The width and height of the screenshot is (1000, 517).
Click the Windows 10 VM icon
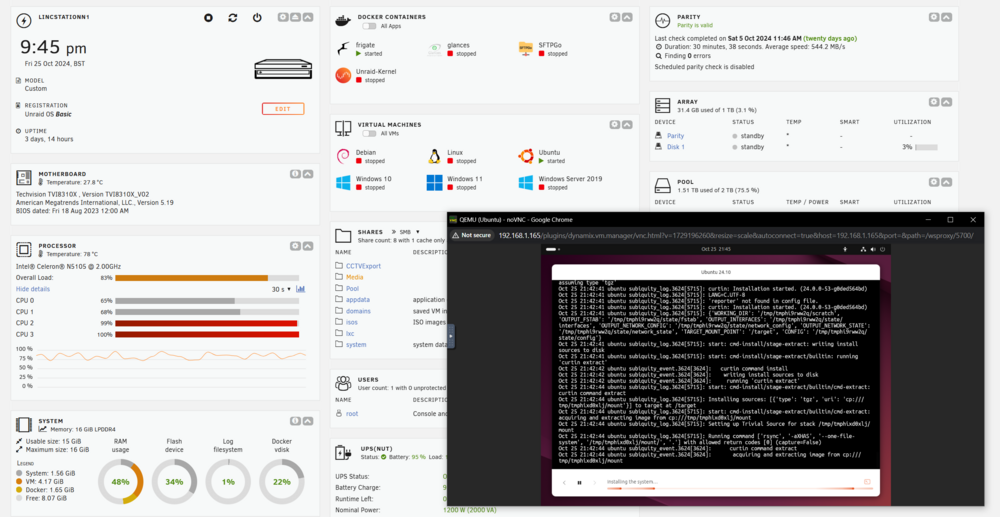coord(343,183)
